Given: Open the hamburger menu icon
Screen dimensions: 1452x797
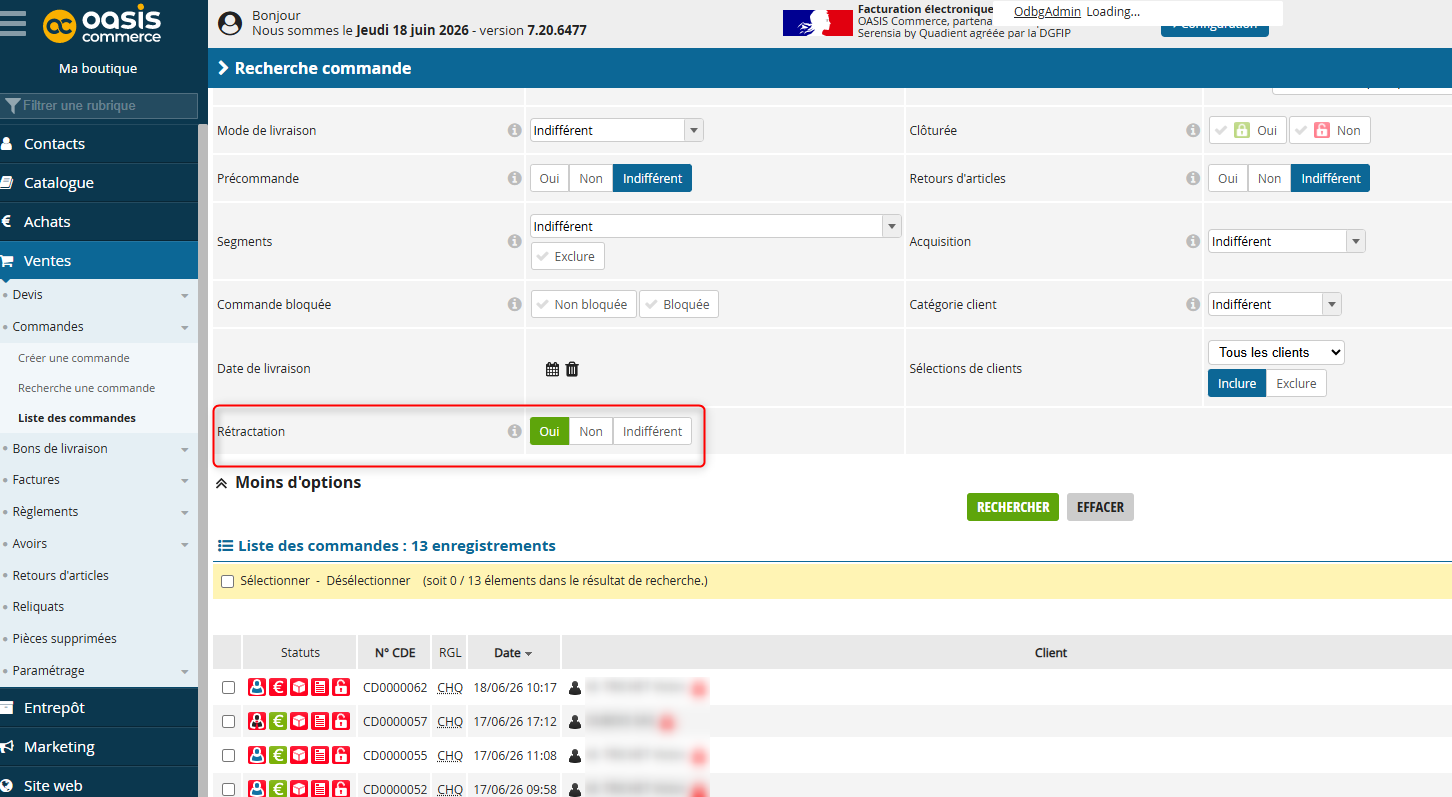Looking at the screenshot, I should 13,22.
